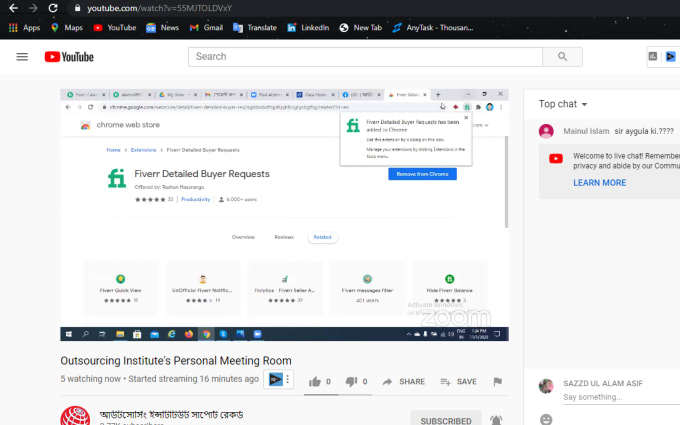
Task: Click the blue play extension icon in header
Action: [670, 56]
